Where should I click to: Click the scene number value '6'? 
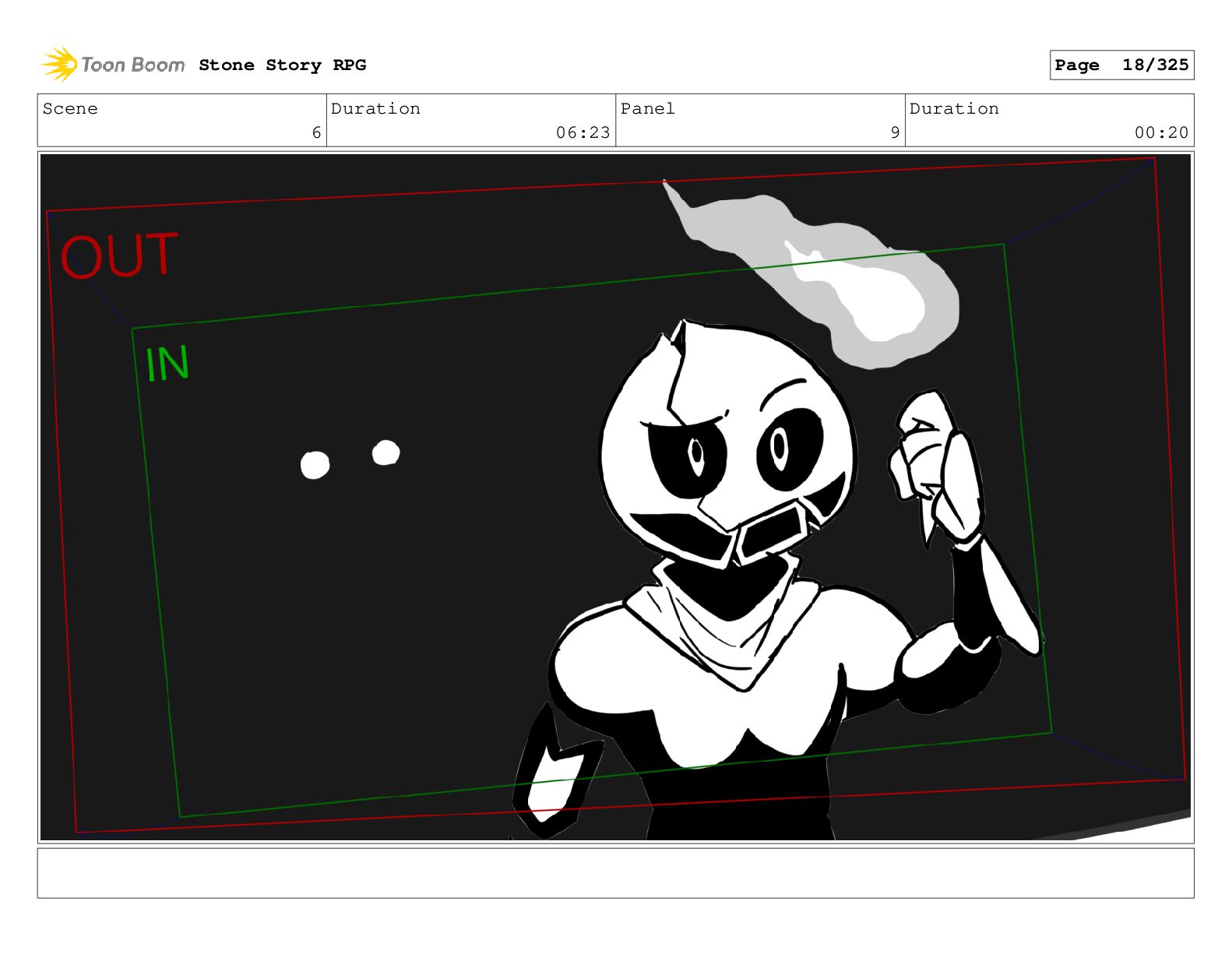316,132
